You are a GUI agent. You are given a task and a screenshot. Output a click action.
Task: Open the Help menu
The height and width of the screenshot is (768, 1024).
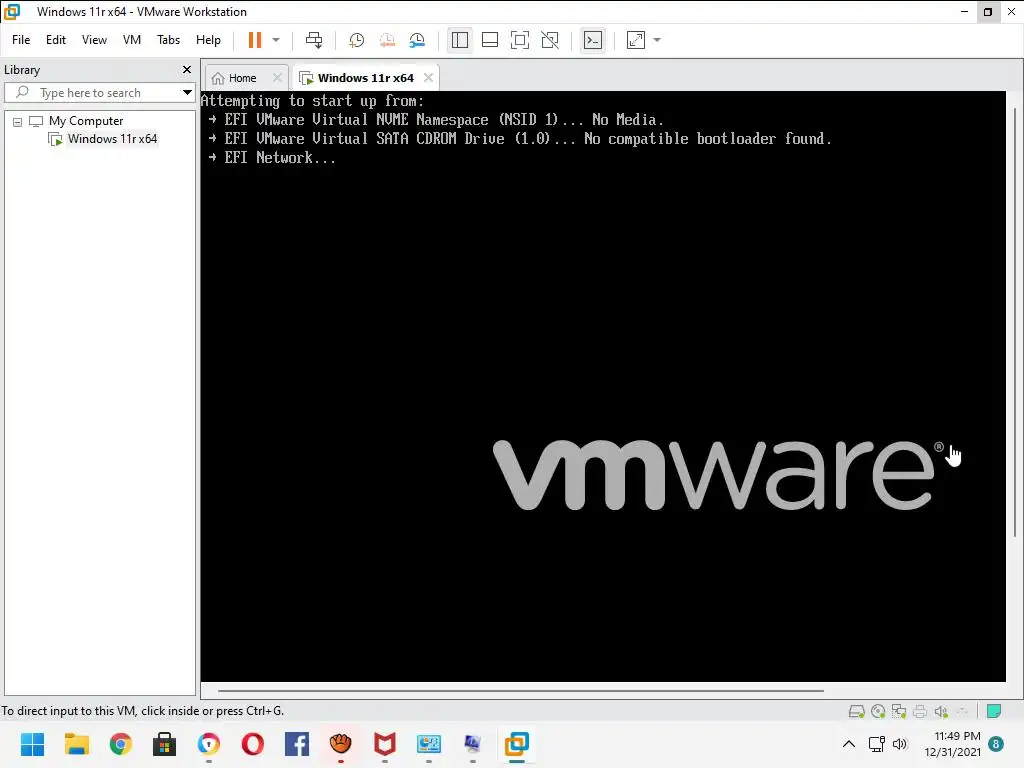(x=208, y=40)
